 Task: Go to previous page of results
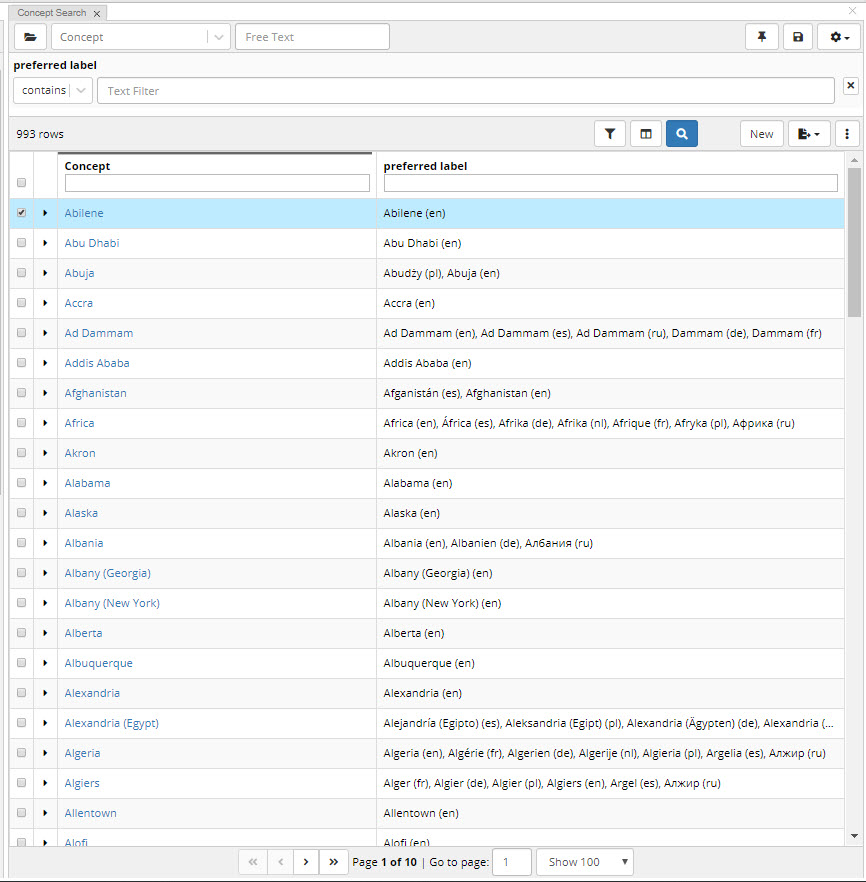point(281,862)
